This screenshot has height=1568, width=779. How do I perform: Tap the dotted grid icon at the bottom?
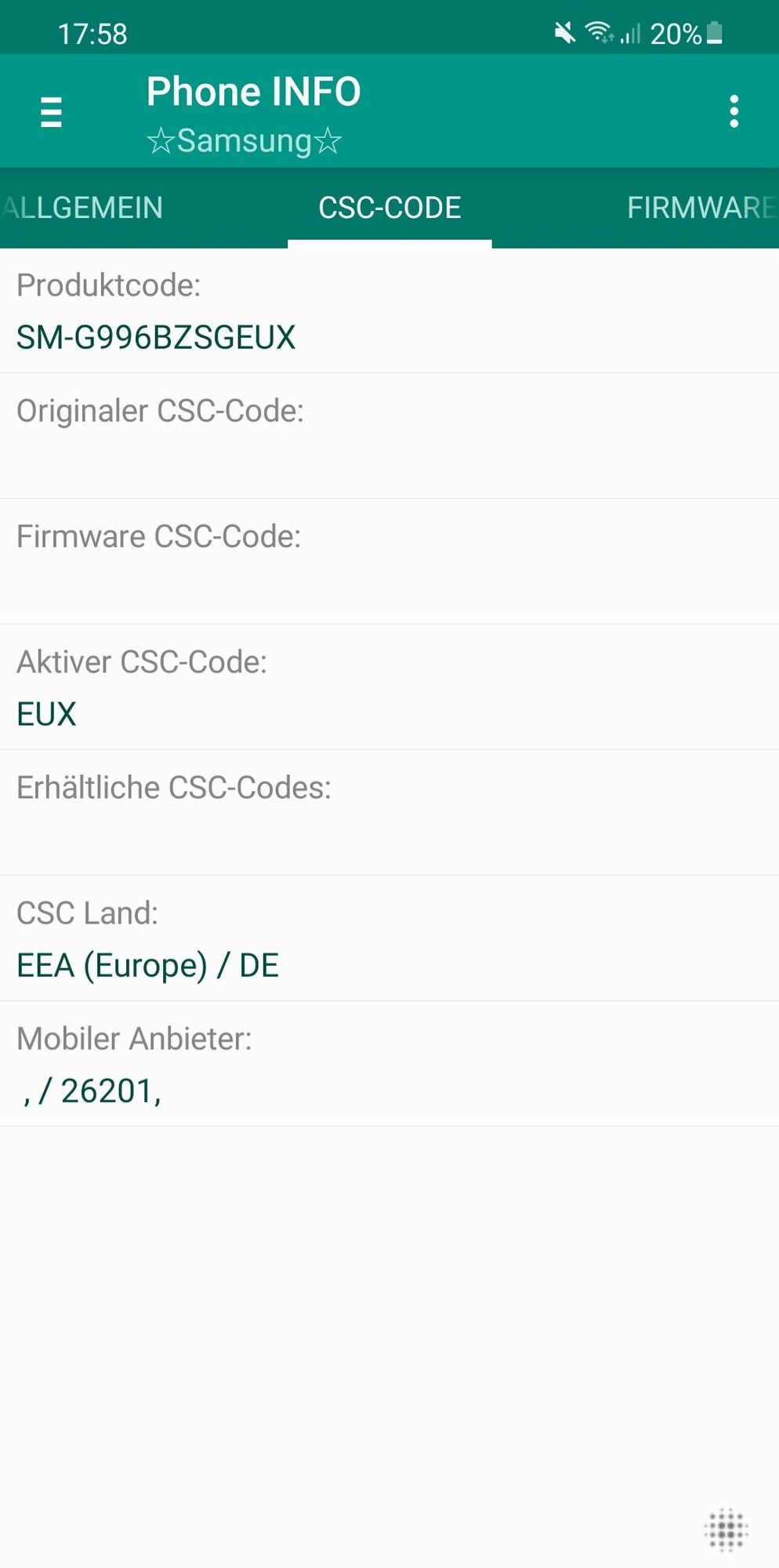(726, 1529)
